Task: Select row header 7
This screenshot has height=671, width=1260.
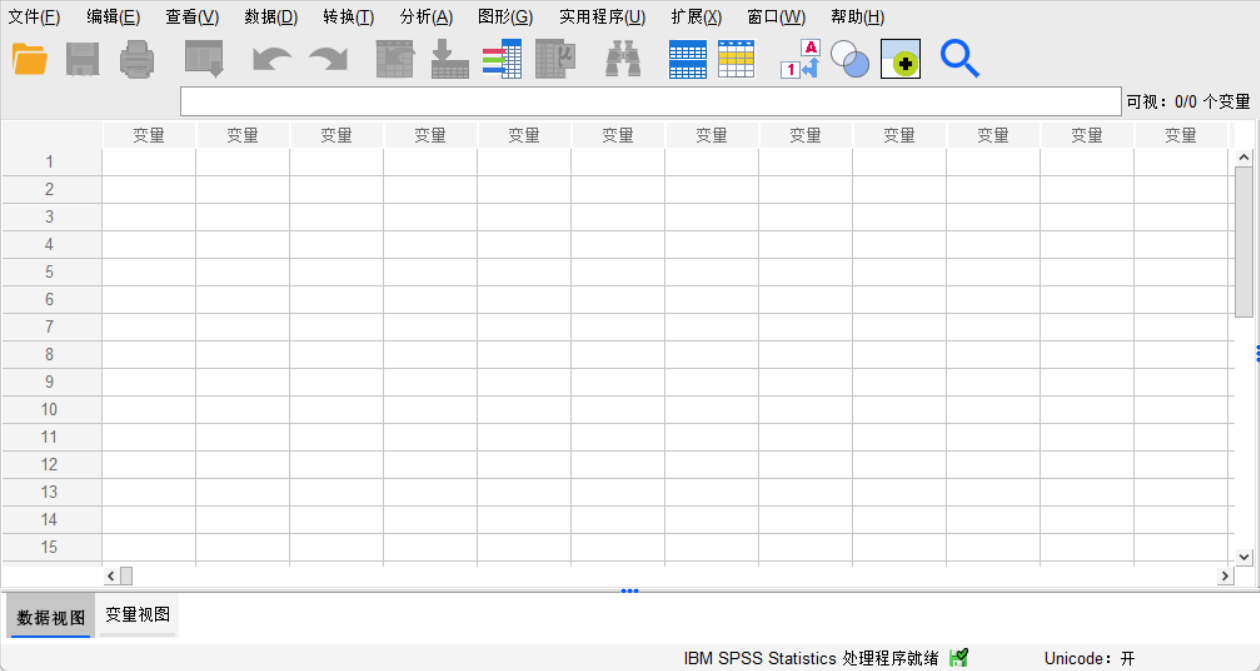Action: pyautogui.click(x=51, y=327)
